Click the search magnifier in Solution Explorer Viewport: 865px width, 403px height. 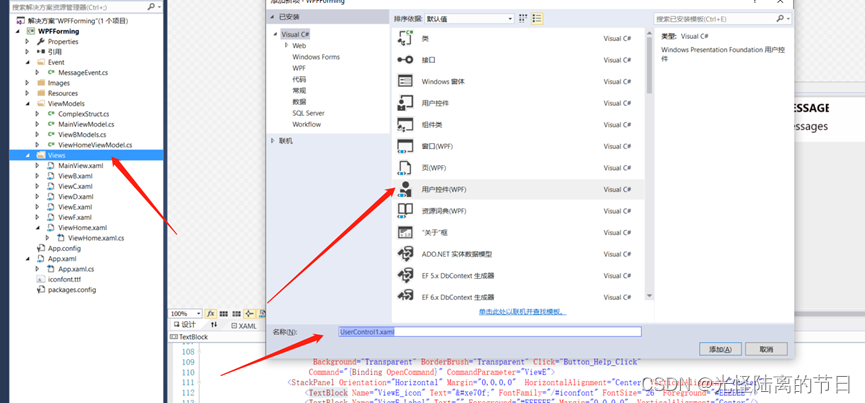coord(152,7)
